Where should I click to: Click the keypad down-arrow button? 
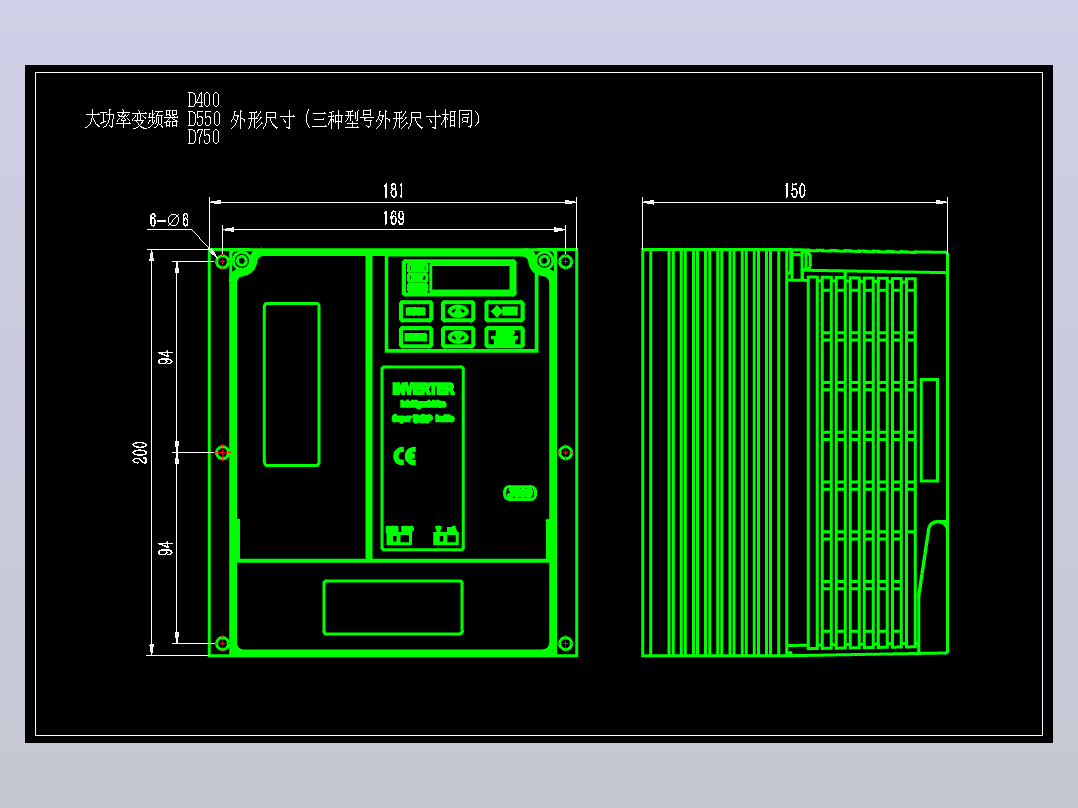pyautogui.click(x=458, y=337)
